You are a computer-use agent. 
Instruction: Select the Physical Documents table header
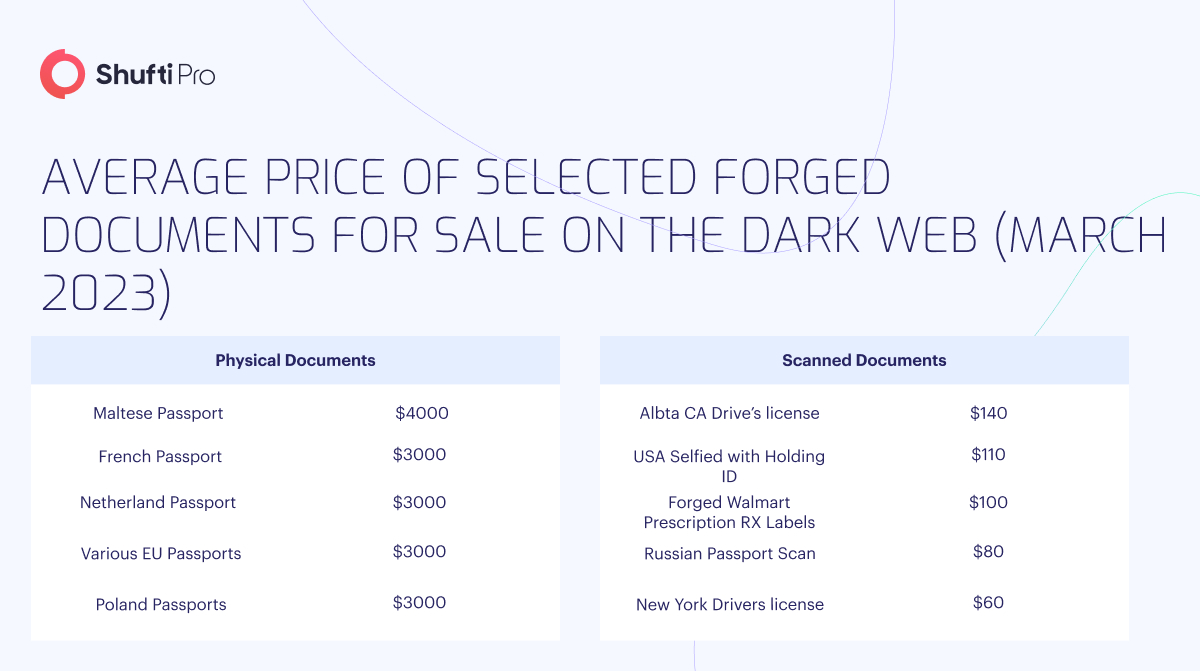coord(295,360)
